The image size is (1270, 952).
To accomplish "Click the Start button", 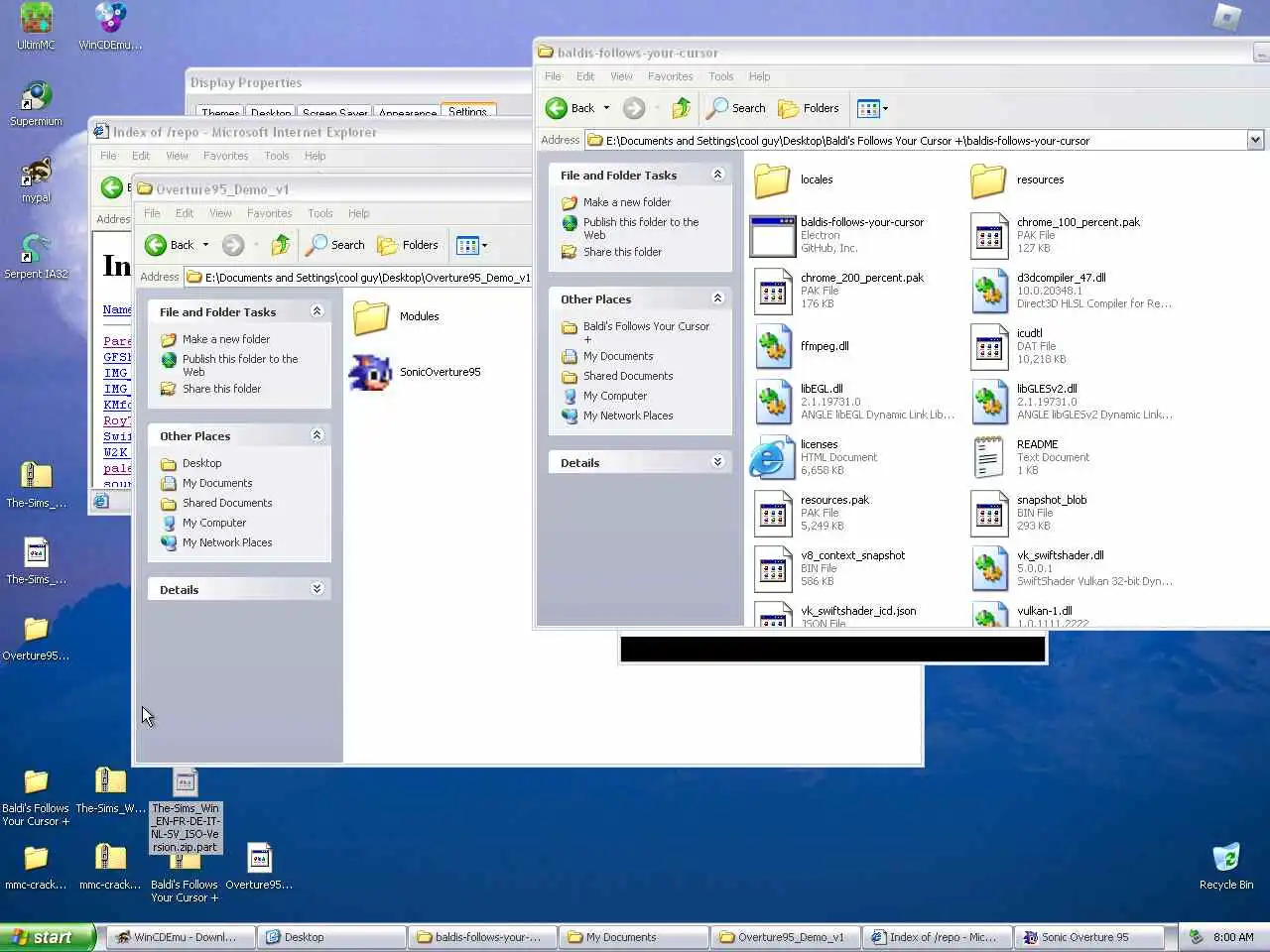I will tap(48, 937).
